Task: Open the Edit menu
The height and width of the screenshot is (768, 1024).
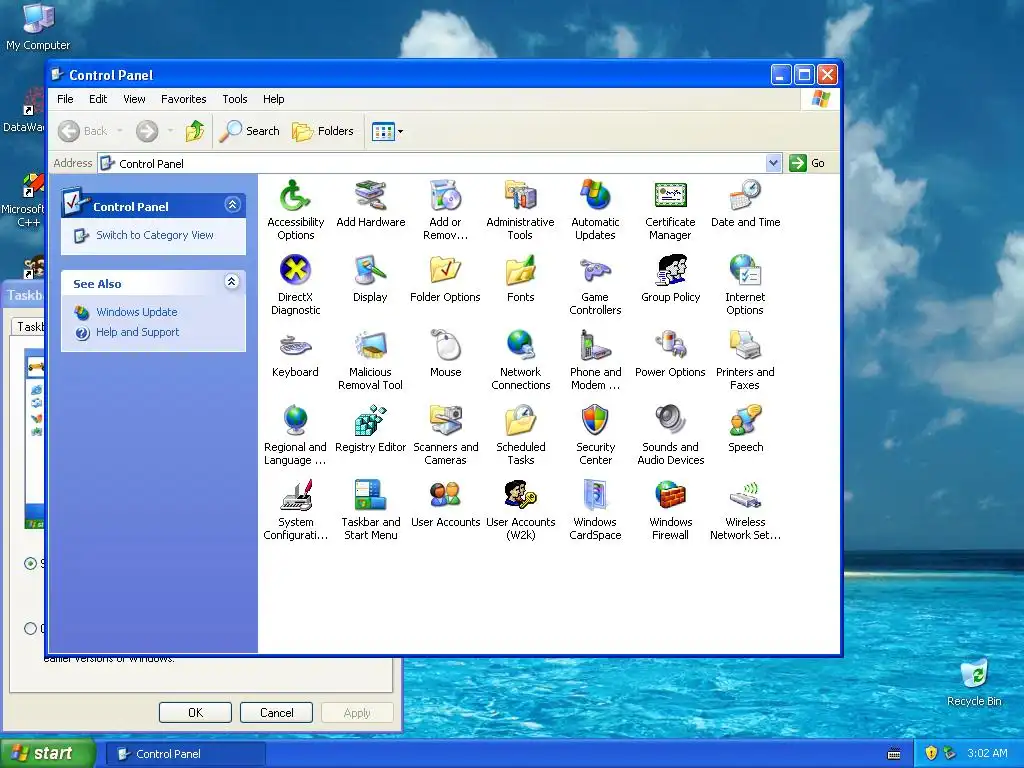Action: pyautogui.click(x=98, y=99)
